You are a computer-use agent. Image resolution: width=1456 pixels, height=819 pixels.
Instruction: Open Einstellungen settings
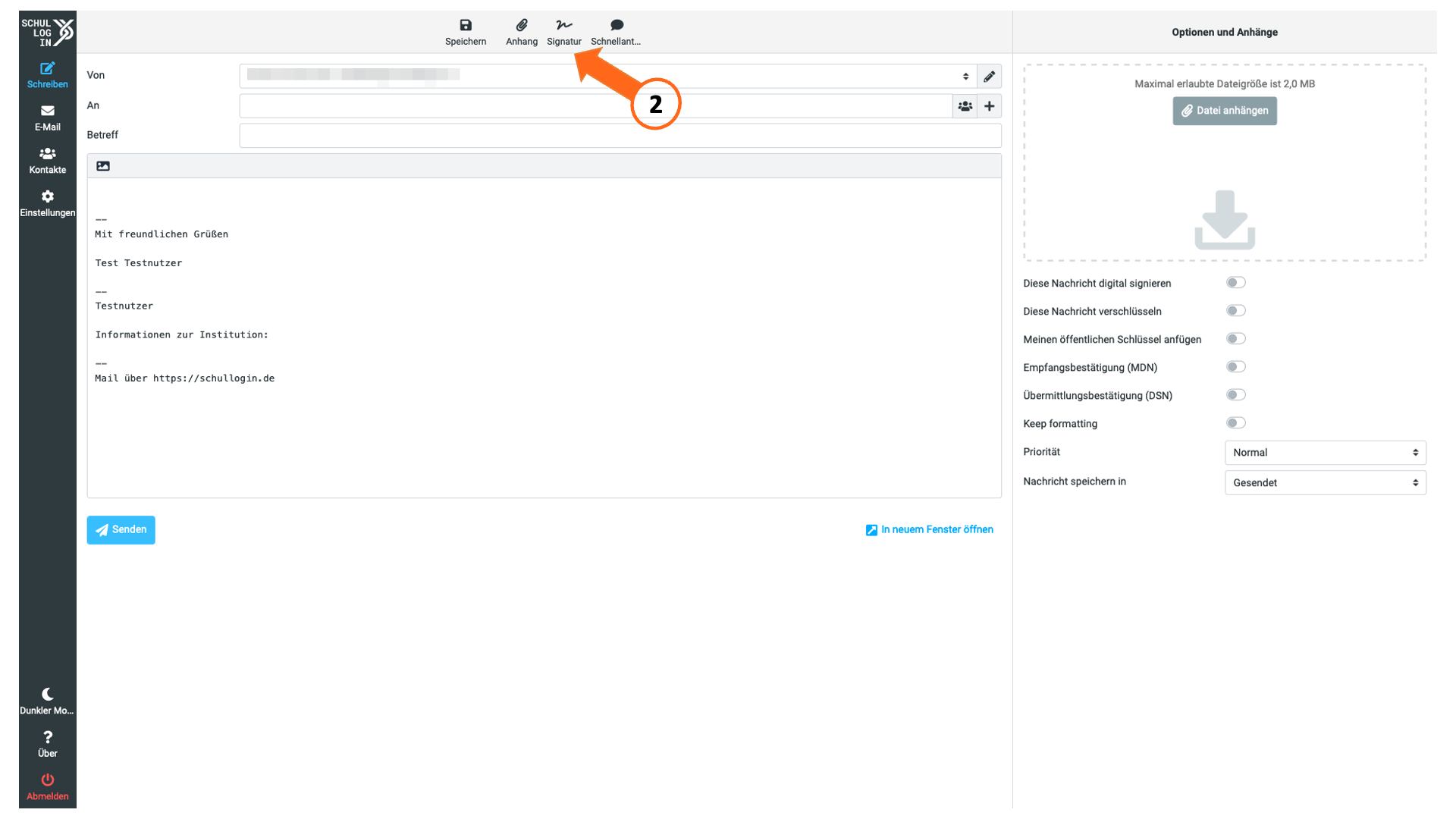click(x=48, y=204)
